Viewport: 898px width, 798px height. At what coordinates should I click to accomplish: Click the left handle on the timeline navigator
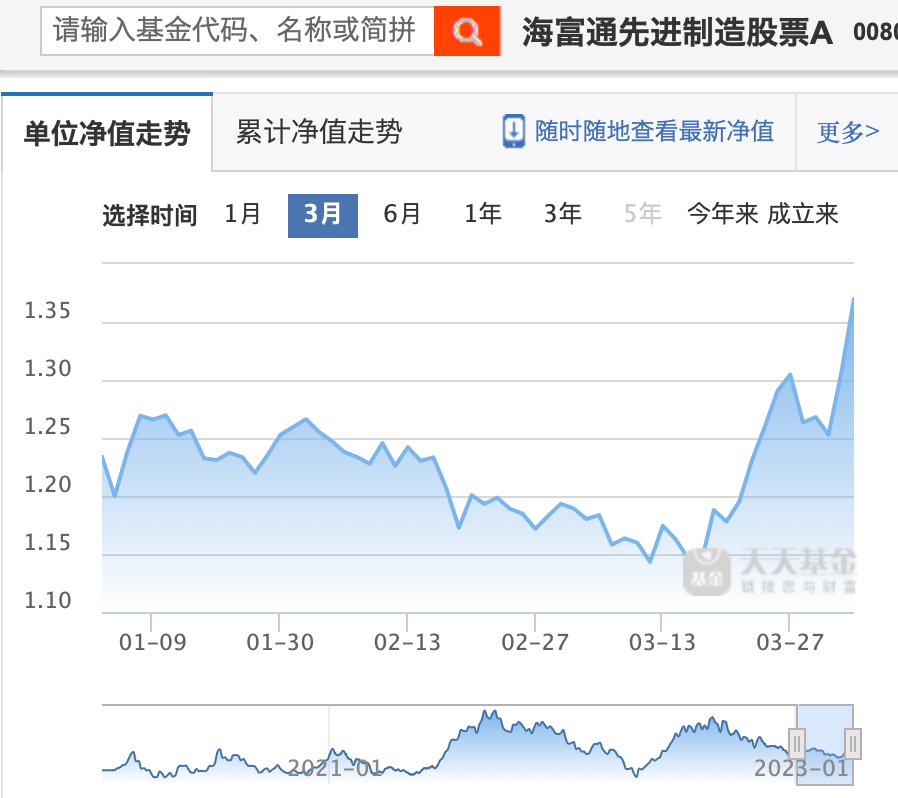click(797, 744)
